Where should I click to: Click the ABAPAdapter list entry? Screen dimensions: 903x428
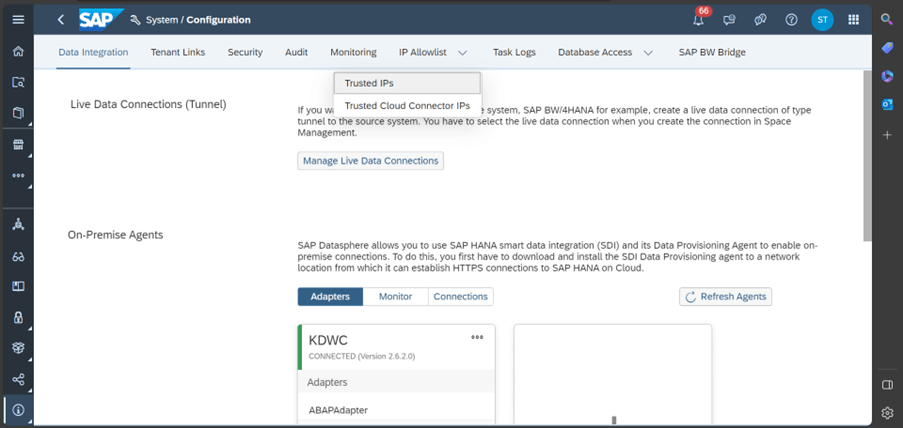click(x=337, y=410)
